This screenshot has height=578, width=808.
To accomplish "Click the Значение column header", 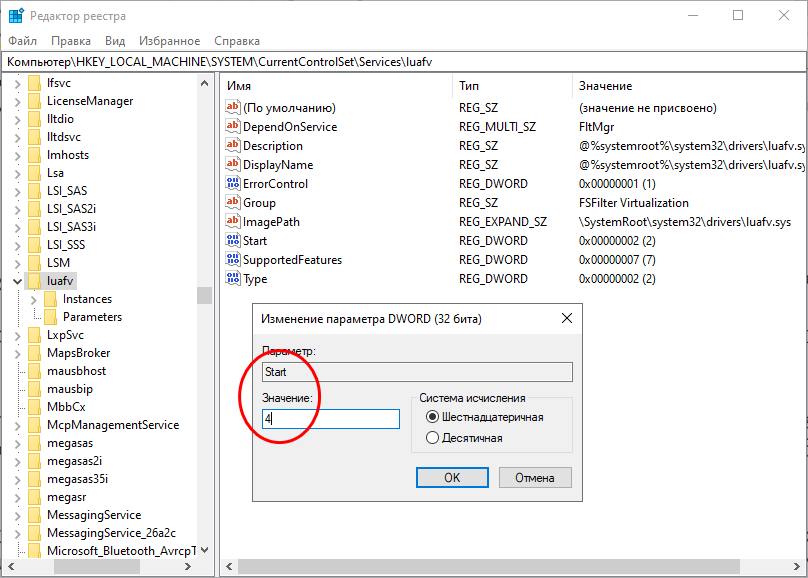I will 689,86.
